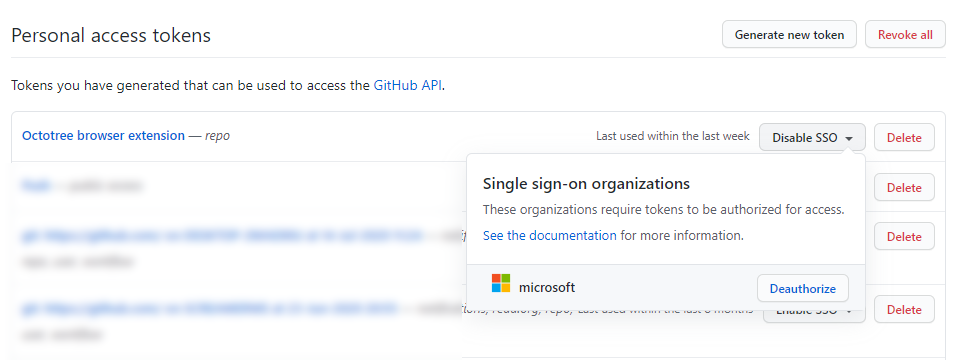Open the See the documentation link
This screenshot has width=960, height=360.
pyautogui.click(x=550, y=235)
